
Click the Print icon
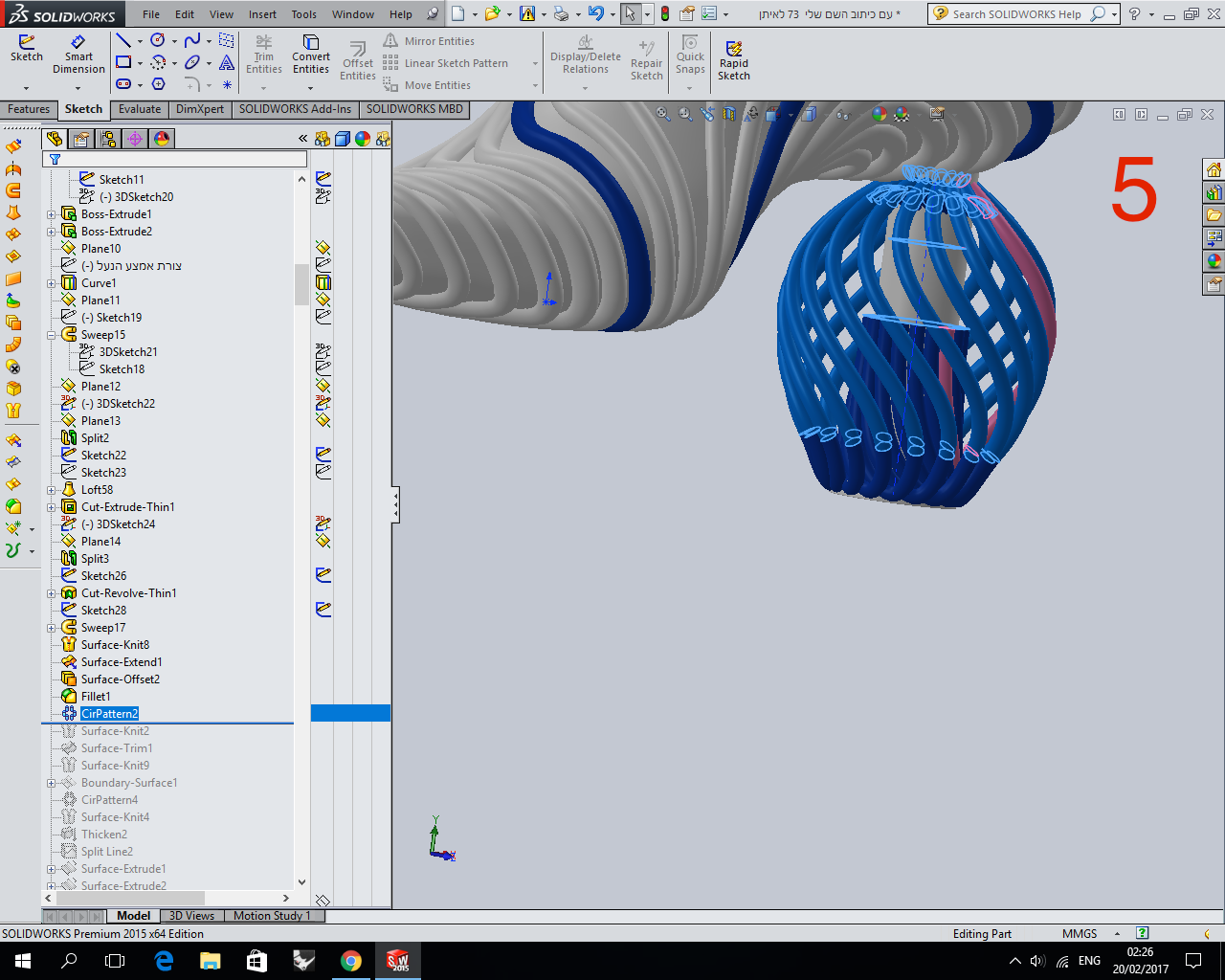(x=561, y=14)
